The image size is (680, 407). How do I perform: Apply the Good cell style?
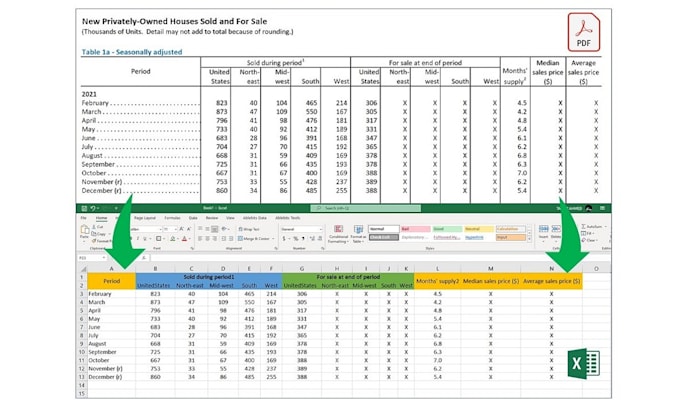click(447, 229)
